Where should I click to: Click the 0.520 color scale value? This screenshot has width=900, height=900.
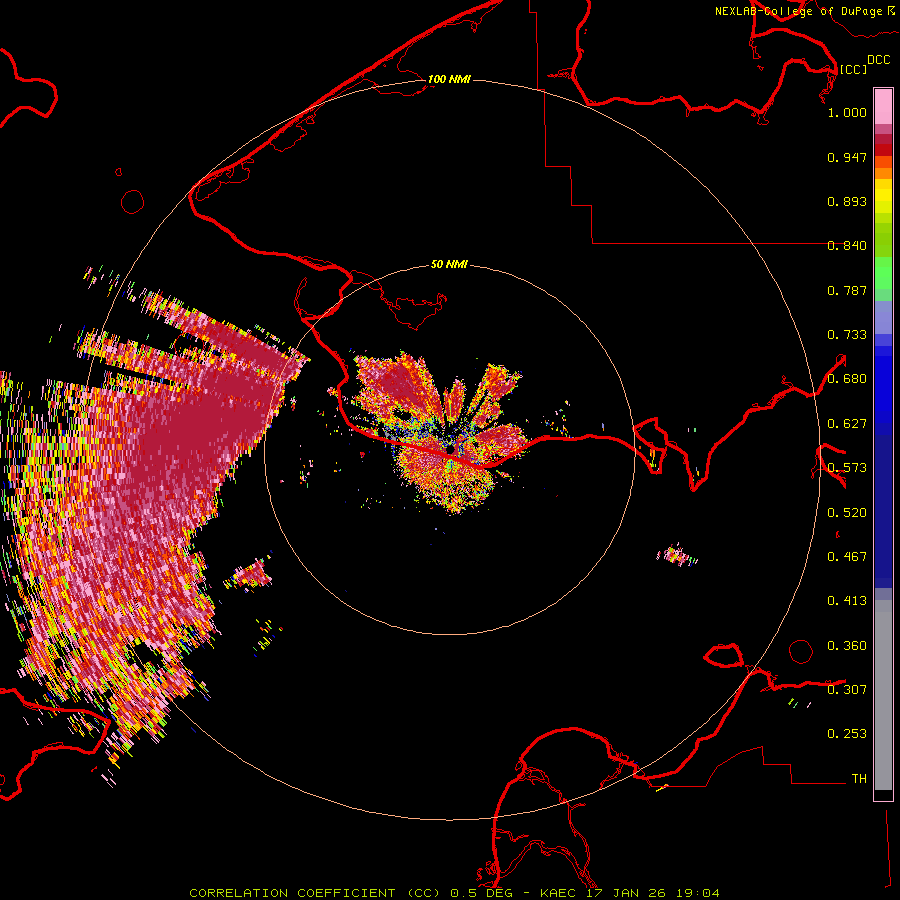847,513
